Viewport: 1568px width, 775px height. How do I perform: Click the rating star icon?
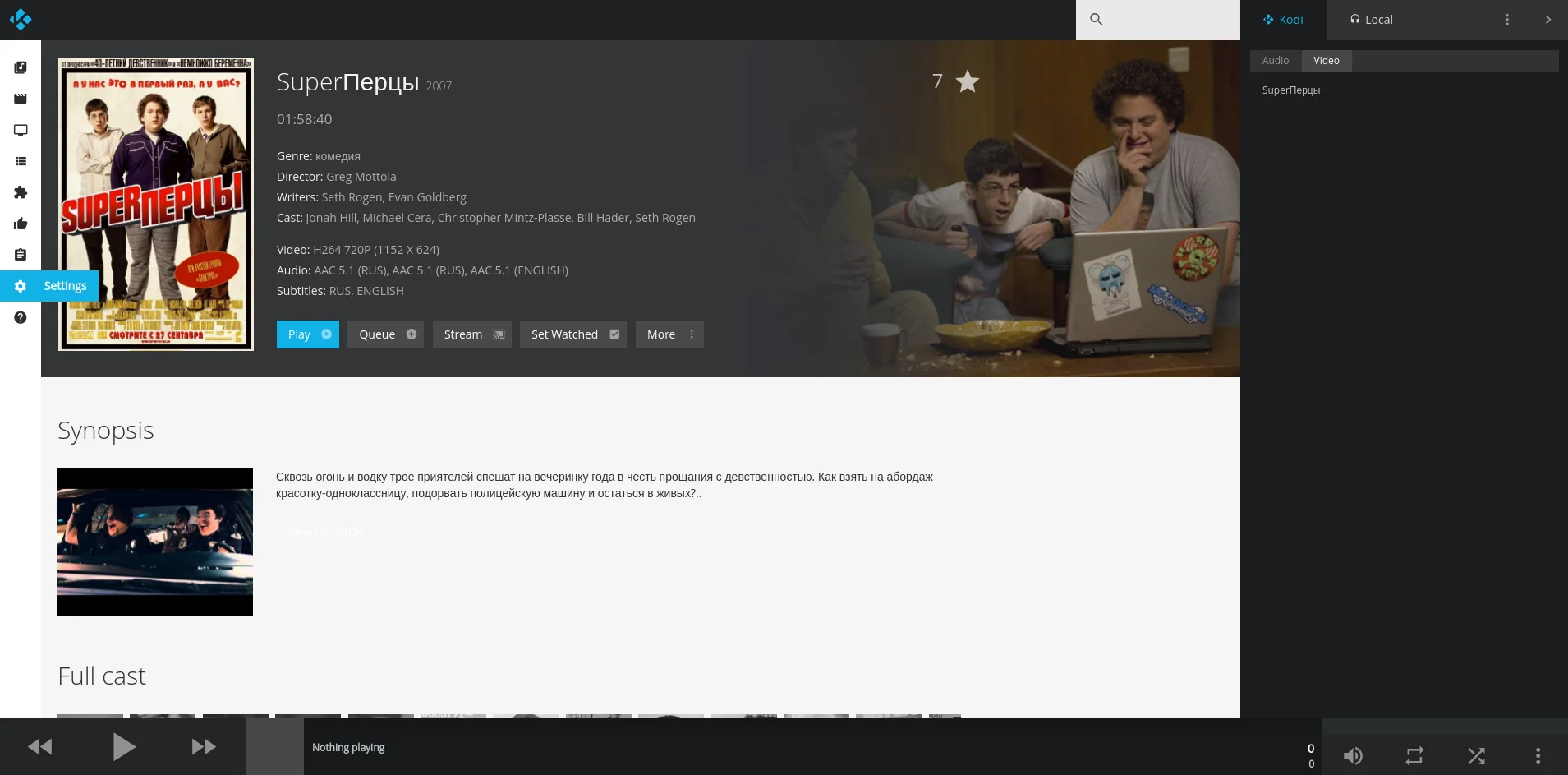click(968, 81)
